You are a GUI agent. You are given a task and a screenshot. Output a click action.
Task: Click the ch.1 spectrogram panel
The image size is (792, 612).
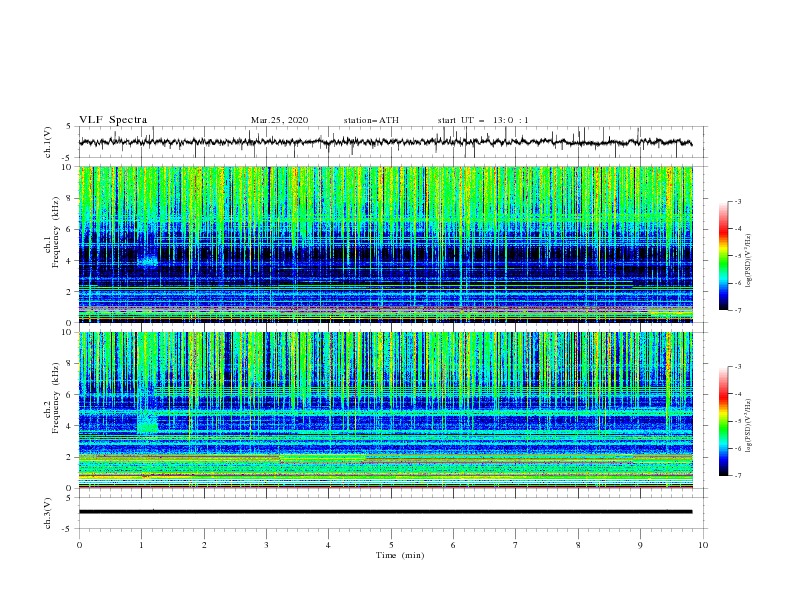click(x=385, y=244)
